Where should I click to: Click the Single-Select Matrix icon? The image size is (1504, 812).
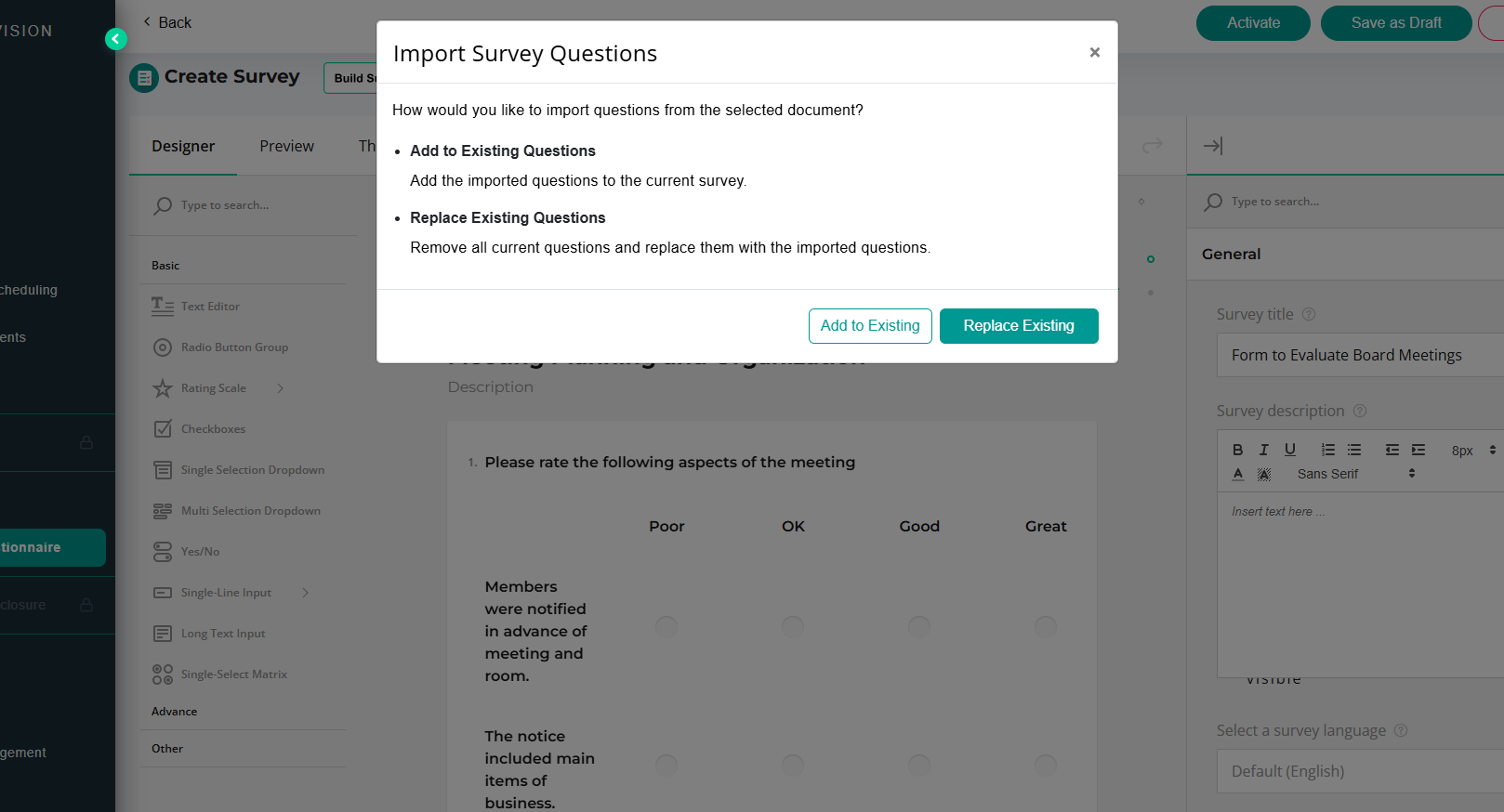pos(163,674)
